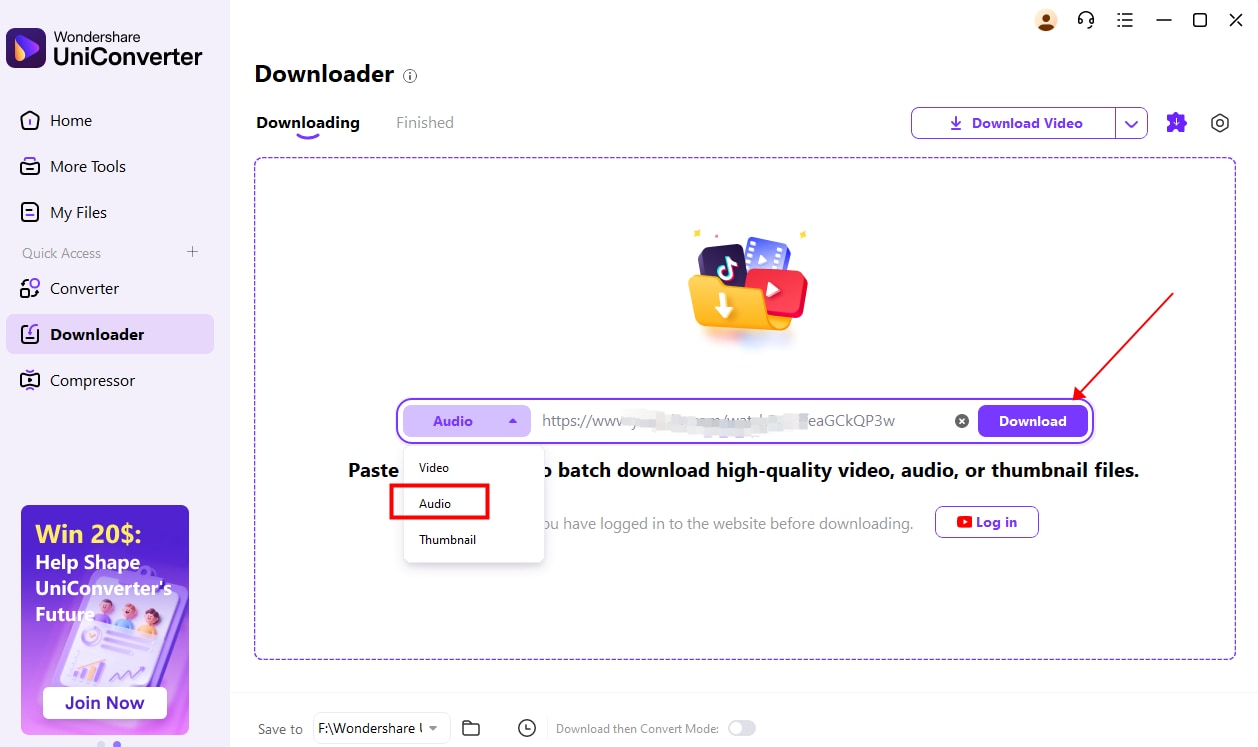The width and height of the screenshot is (1258, 747).
Task: Click the Download Video button
Action: tap(1013, 123)
